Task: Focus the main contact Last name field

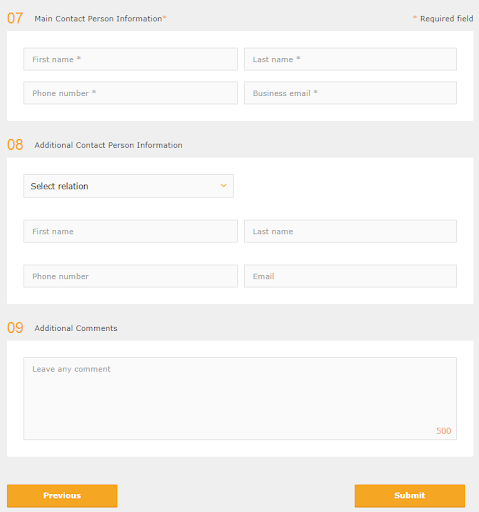Action: [350, 59]
